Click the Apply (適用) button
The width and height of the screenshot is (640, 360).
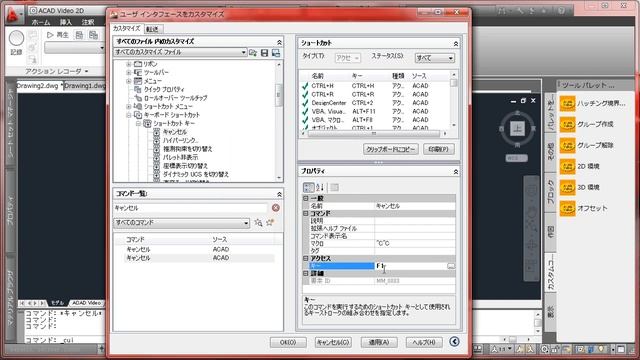coord(379,342)
